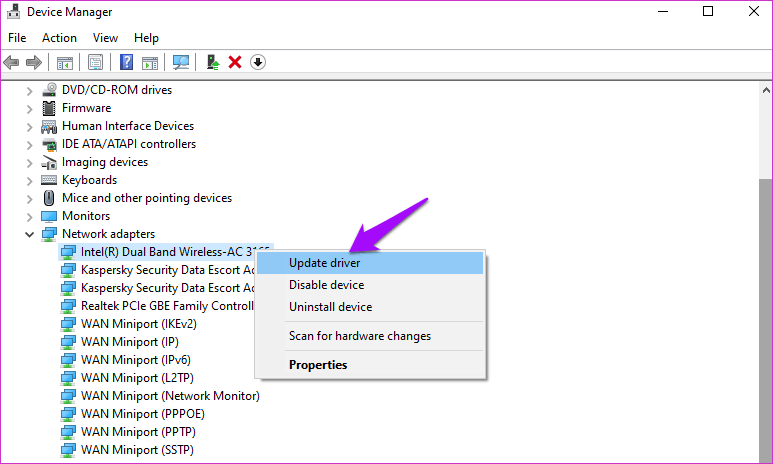Click the Network adapters category icon
Screen dimensions: 773x464
point(49,234)
